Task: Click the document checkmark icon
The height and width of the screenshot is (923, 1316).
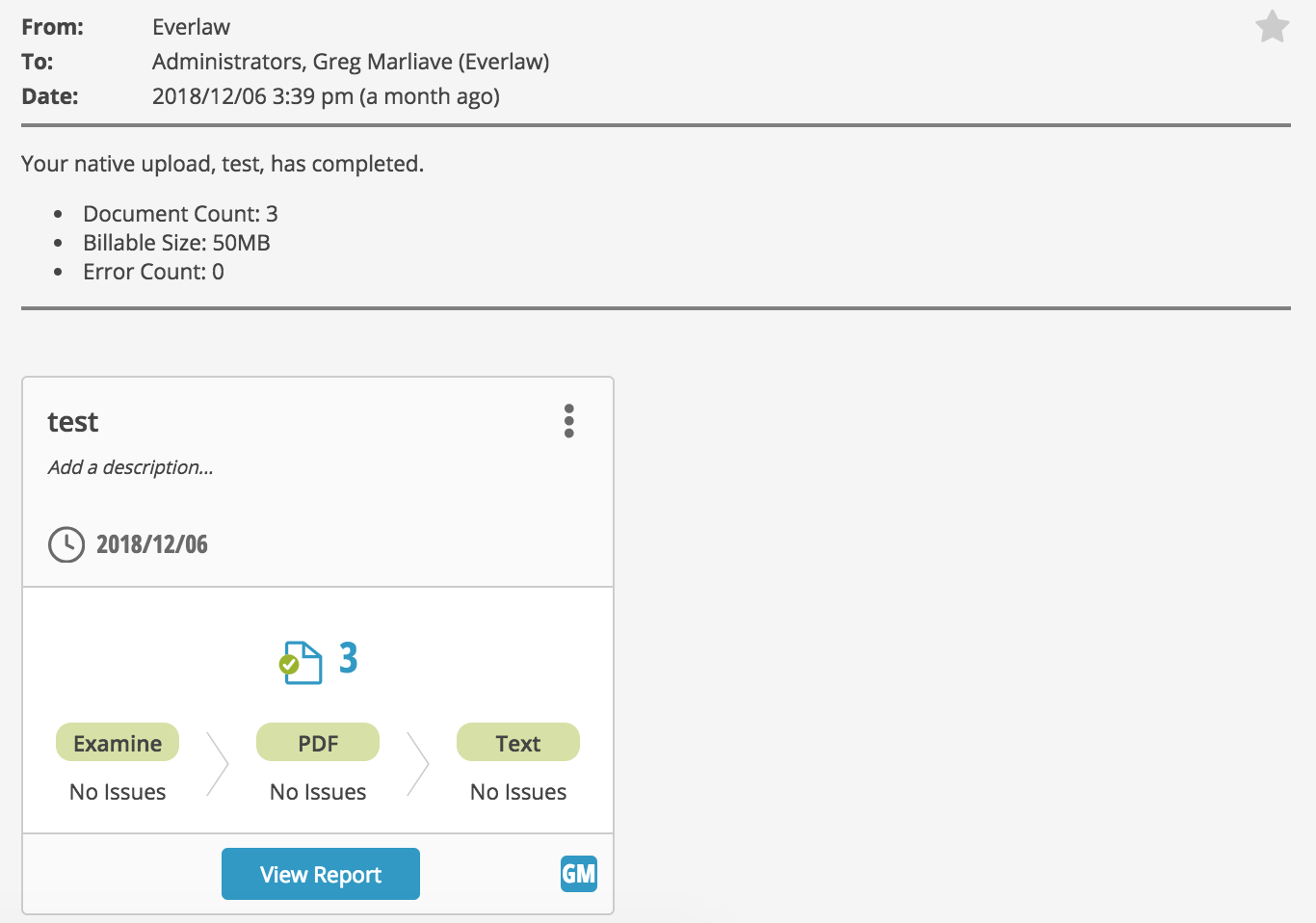Action: 301,663
